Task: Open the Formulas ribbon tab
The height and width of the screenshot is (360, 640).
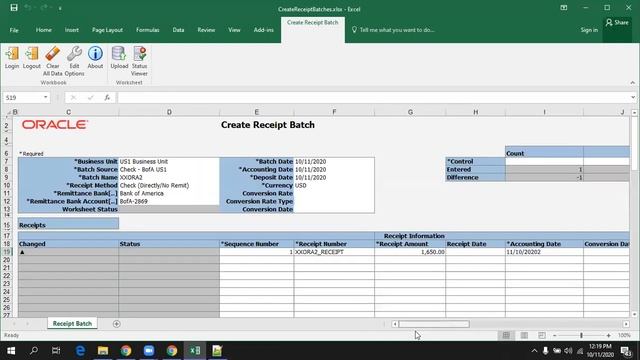Action: tap(148, 30)
